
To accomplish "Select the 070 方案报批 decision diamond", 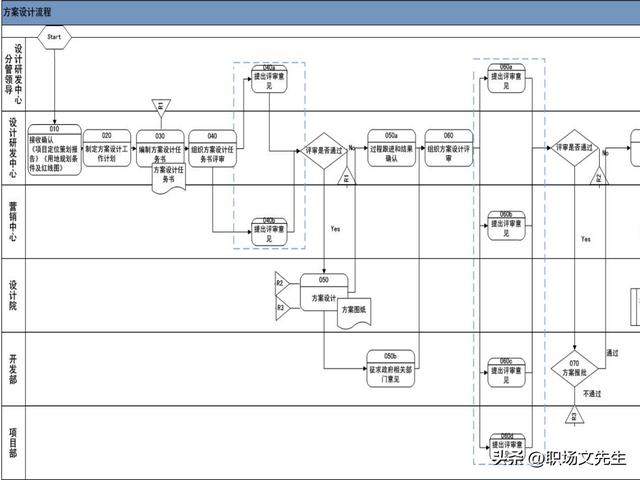I will coord(574,368).
